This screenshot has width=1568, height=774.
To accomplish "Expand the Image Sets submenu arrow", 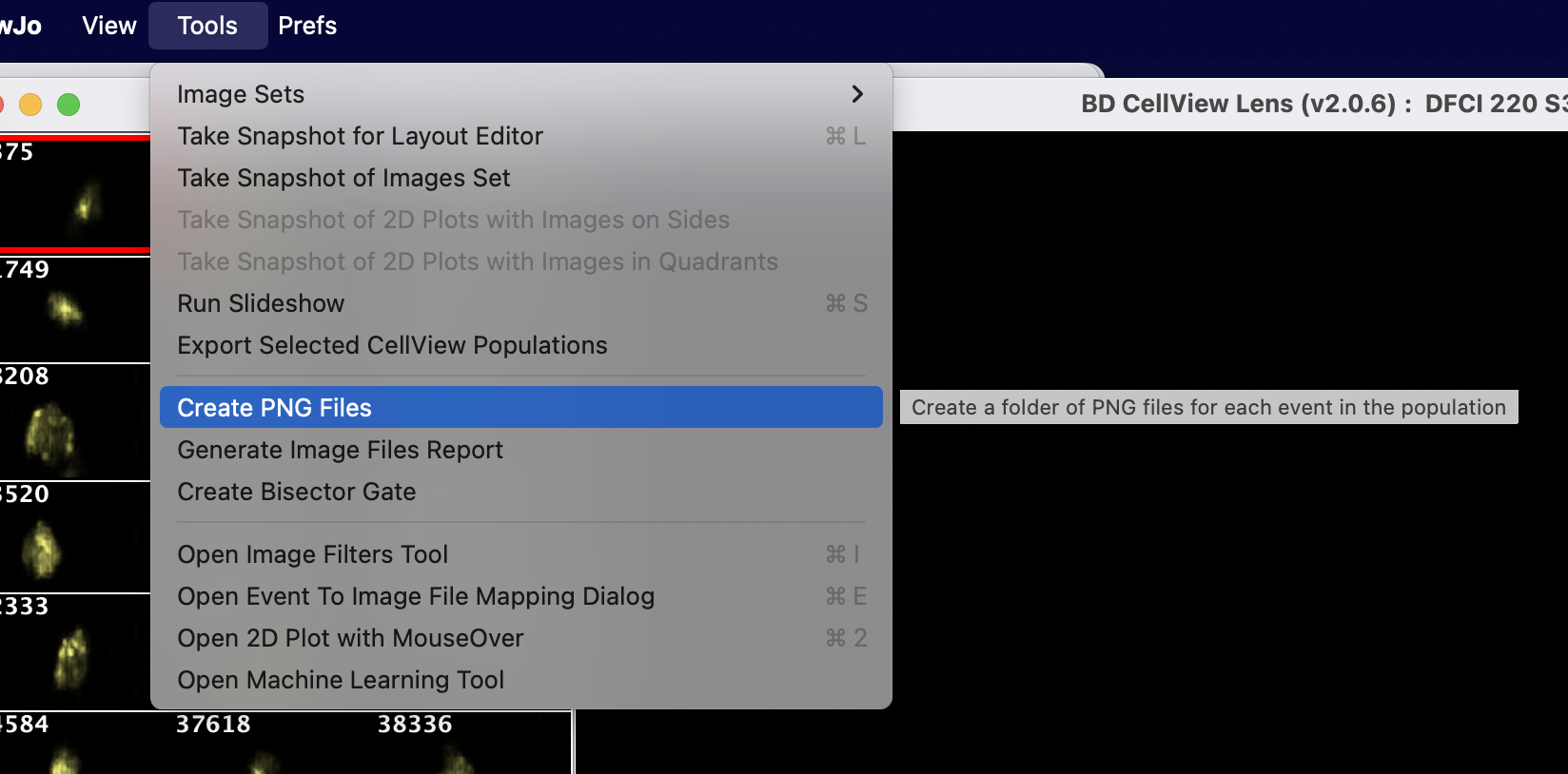I will [x=856, y=94].
